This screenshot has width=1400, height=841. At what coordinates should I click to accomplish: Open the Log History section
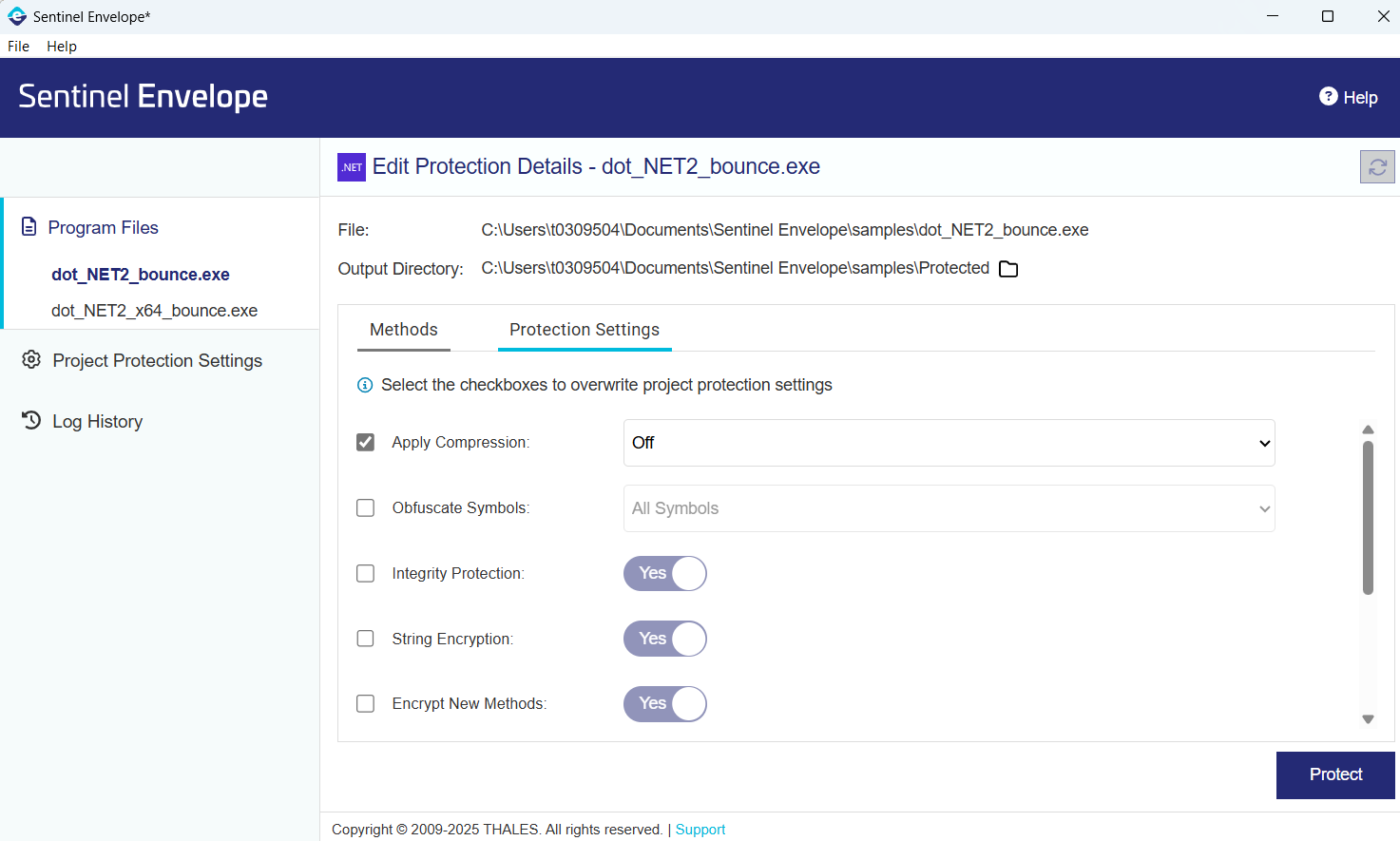[98, 421]
